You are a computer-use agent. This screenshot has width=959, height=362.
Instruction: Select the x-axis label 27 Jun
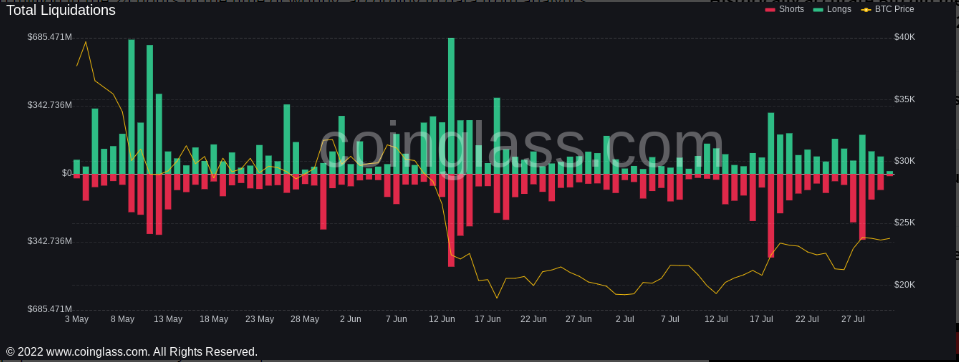[x=579, y=319]
